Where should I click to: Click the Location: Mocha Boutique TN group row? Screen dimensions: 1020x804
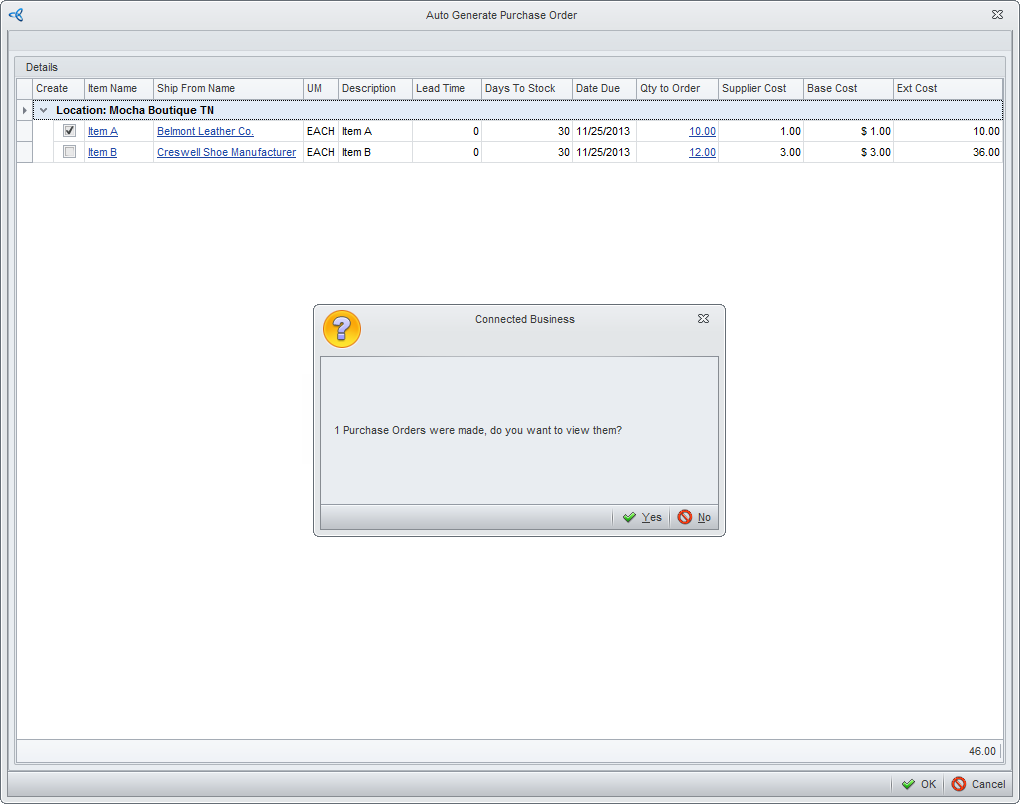click(x=518, y=110)
